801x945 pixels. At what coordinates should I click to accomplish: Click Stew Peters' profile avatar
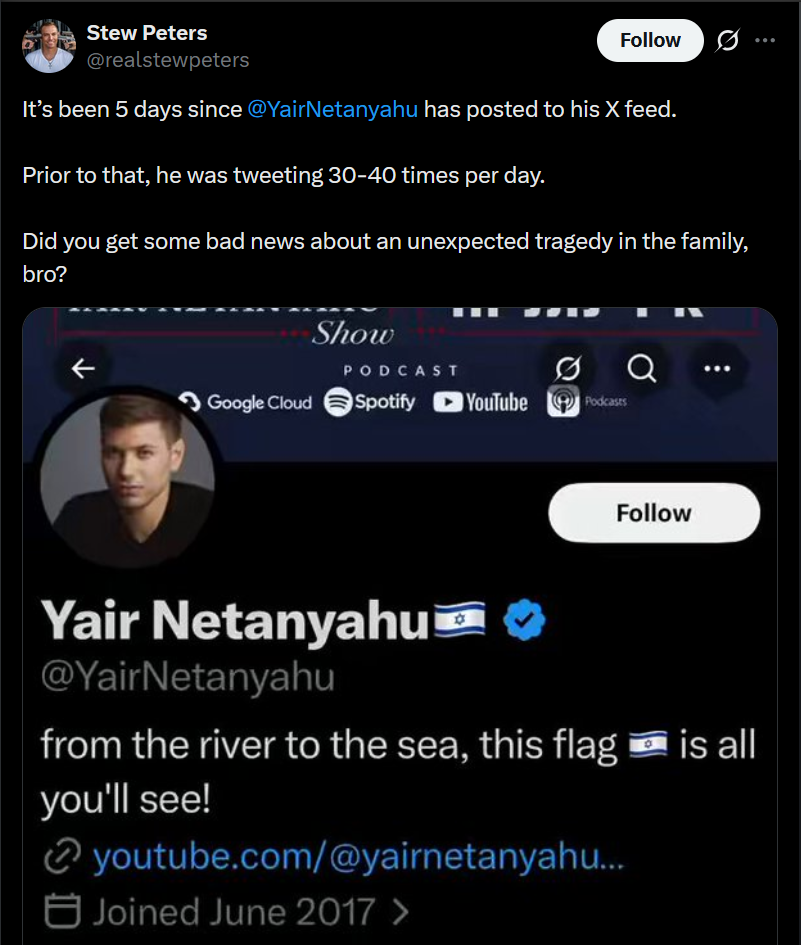coord(47,46)
